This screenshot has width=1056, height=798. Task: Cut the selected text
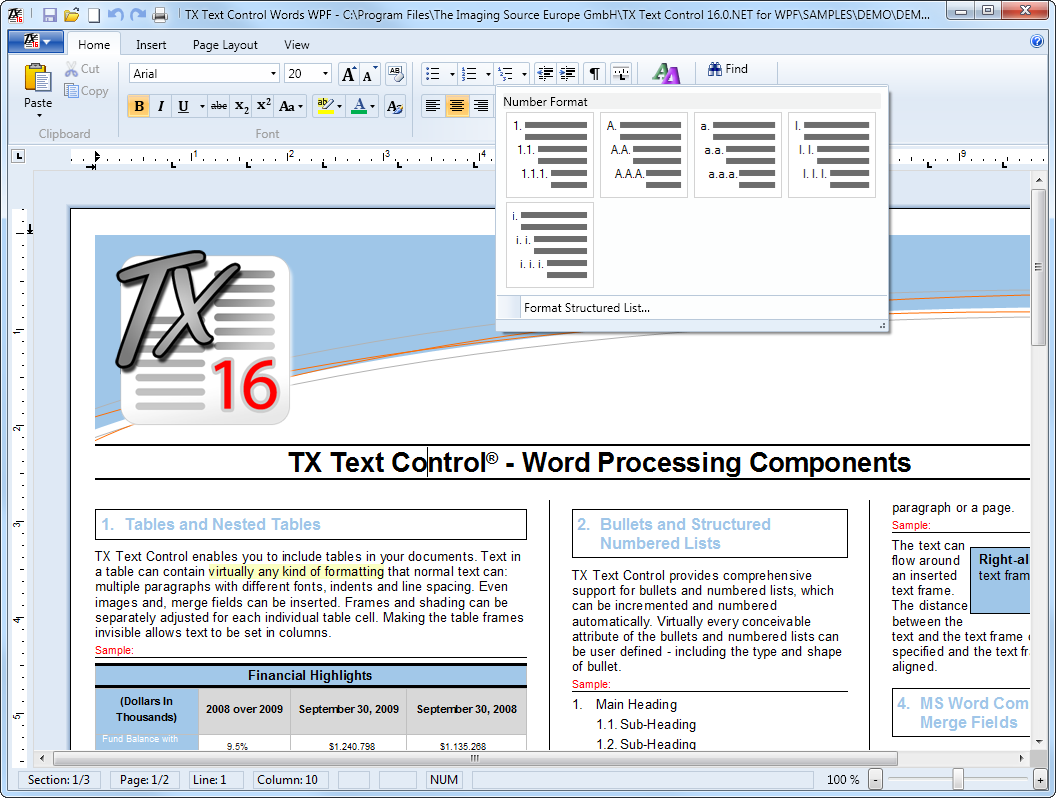82,69
